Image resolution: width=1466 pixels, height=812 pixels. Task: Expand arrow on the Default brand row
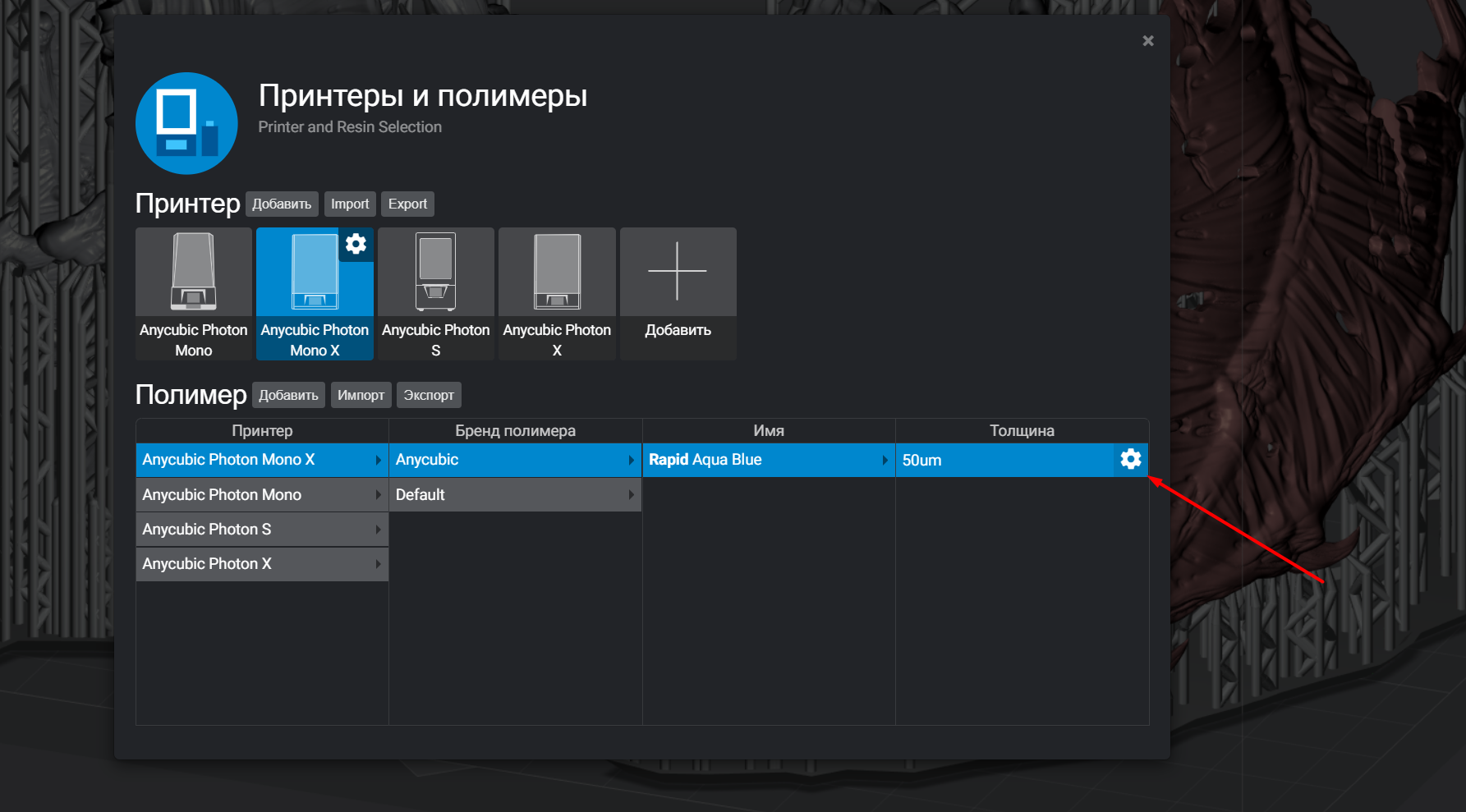tap(631, 495)
